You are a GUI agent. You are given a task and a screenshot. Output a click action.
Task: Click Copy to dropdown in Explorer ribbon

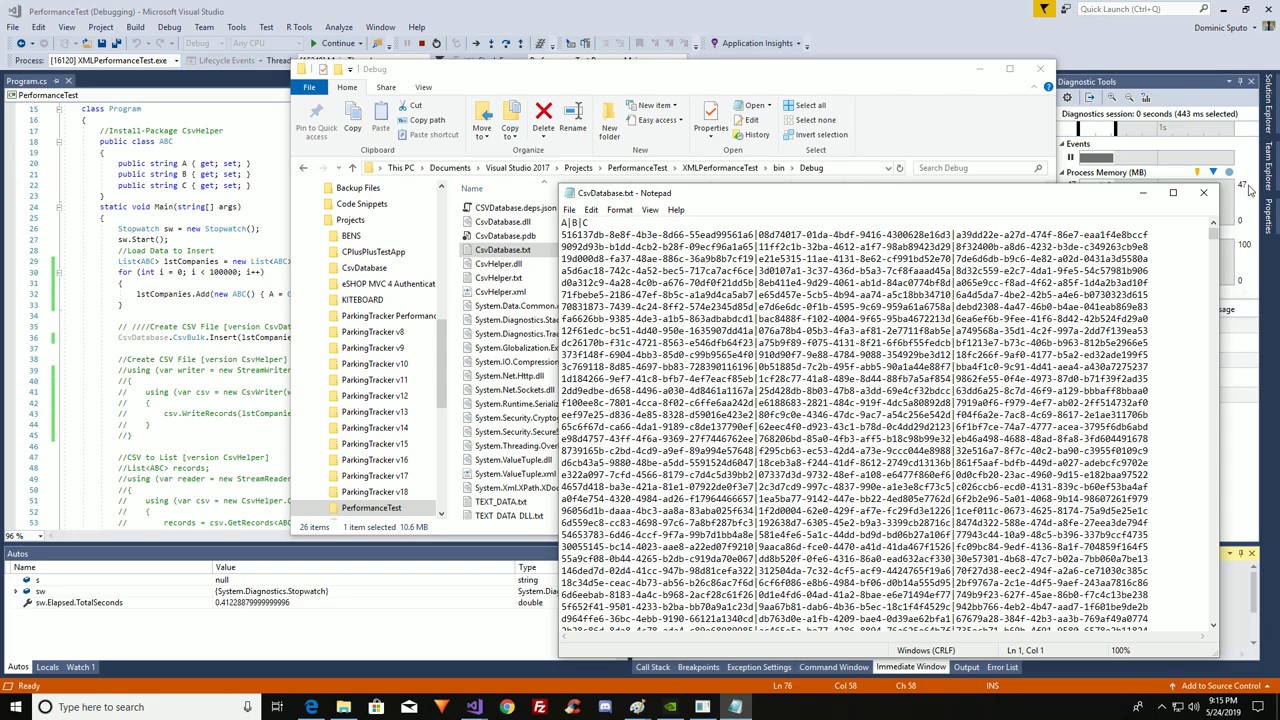pos(510,121)
